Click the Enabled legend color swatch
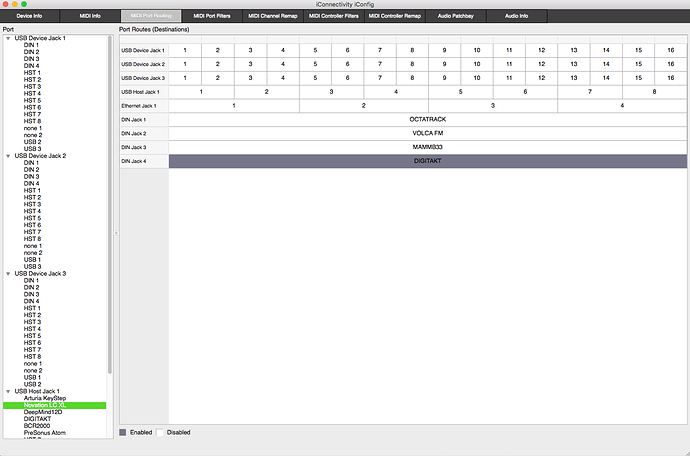The height and width of the screenshot is (456, 690). tap(123, 432)
